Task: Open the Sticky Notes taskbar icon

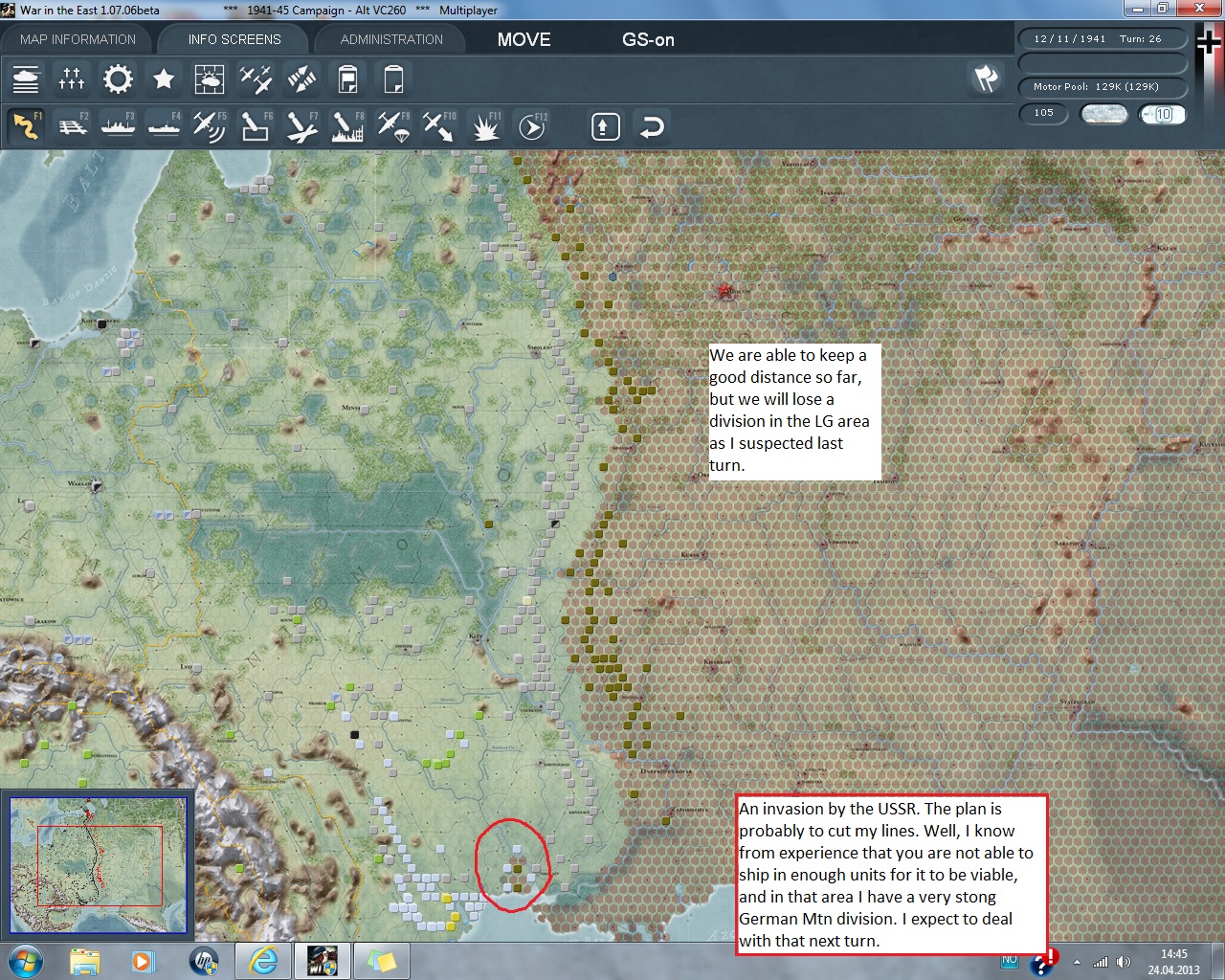Action: (x=381, y=961)
